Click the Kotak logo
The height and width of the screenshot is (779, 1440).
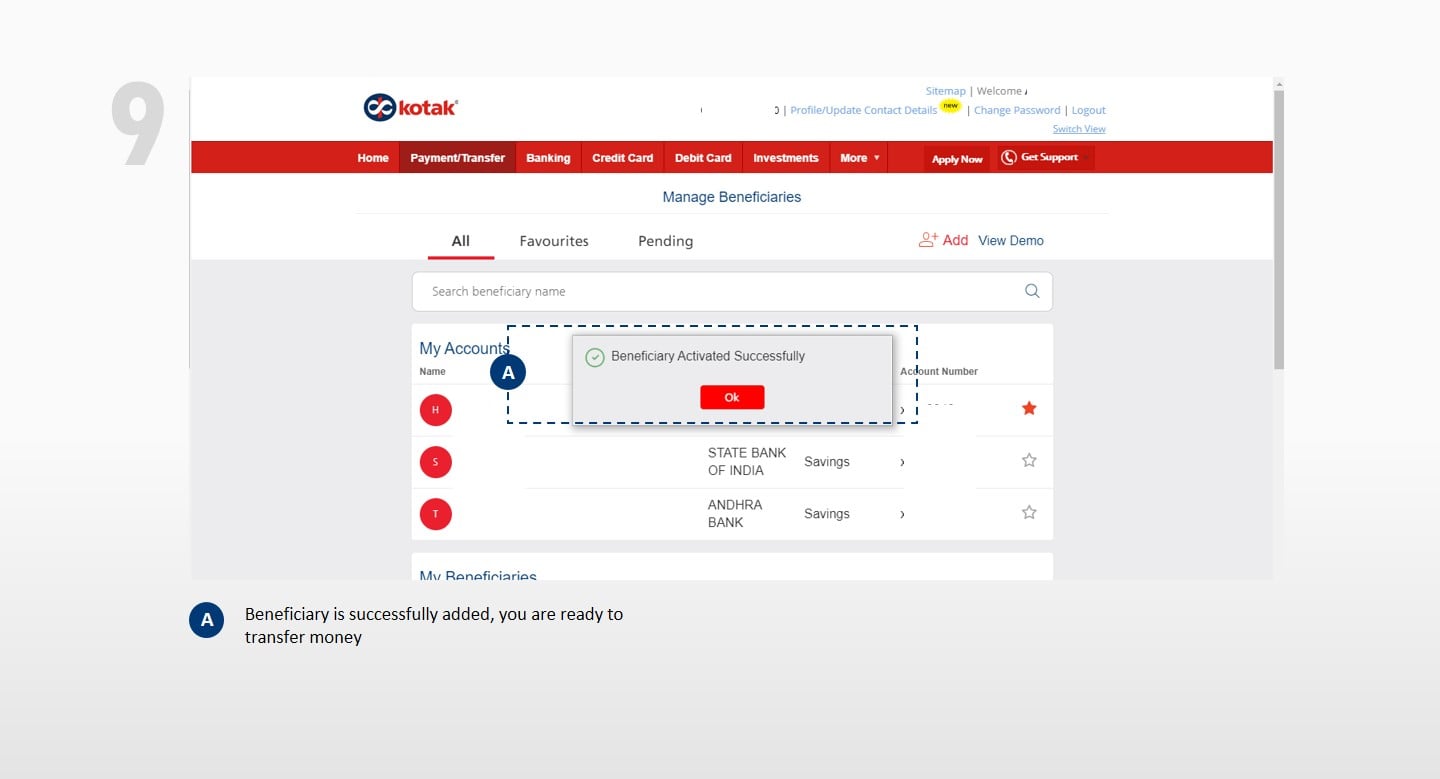[410, 108]
